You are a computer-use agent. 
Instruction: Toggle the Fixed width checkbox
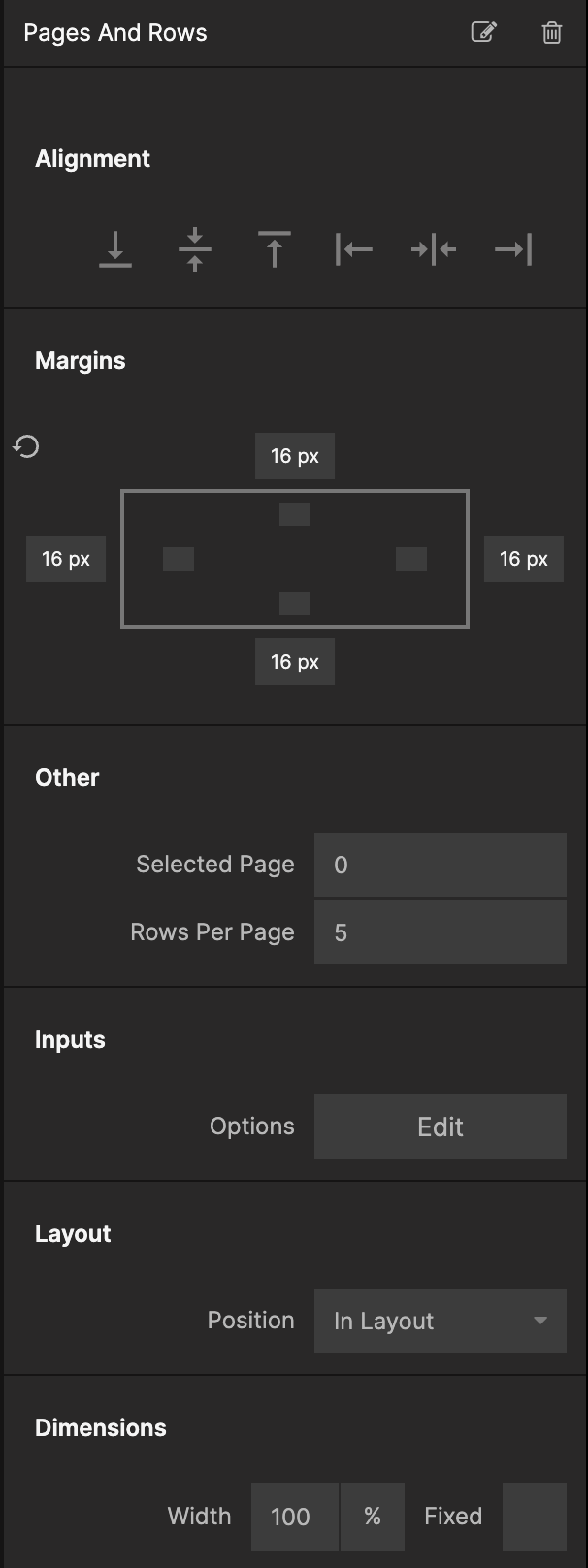[534, 1516]
